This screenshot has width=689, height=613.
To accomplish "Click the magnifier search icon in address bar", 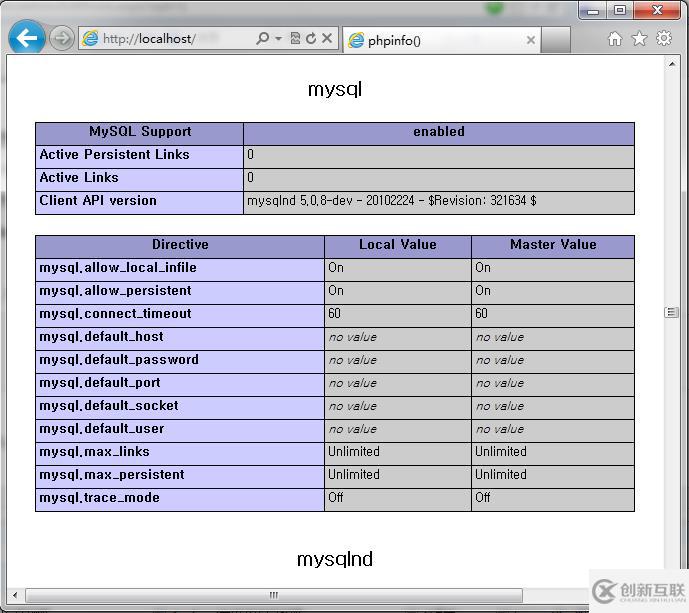I will [262, 39].
